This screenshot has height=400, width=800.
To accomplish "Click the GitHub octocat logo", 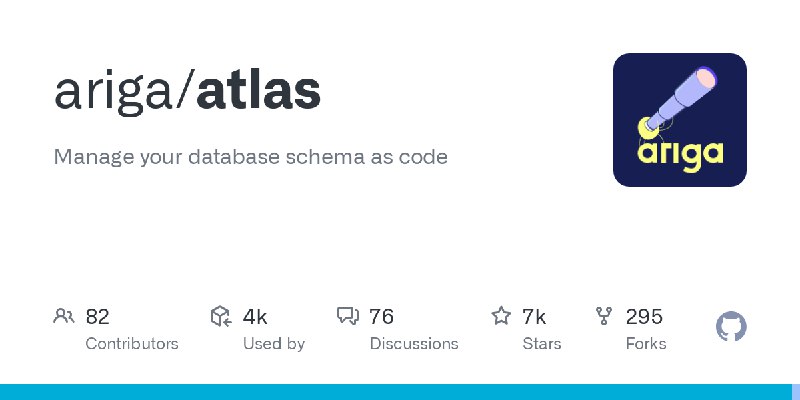I will [x=731, y=327].
